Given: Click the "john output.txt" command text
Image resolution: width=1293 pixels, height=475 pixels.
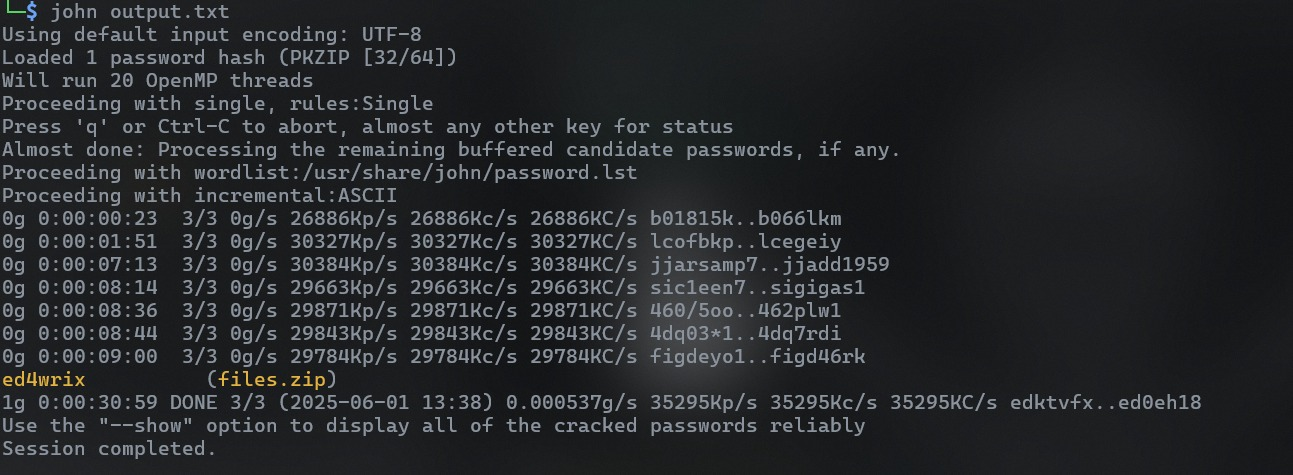Looking at the screenshot, I should pos(139,12).
